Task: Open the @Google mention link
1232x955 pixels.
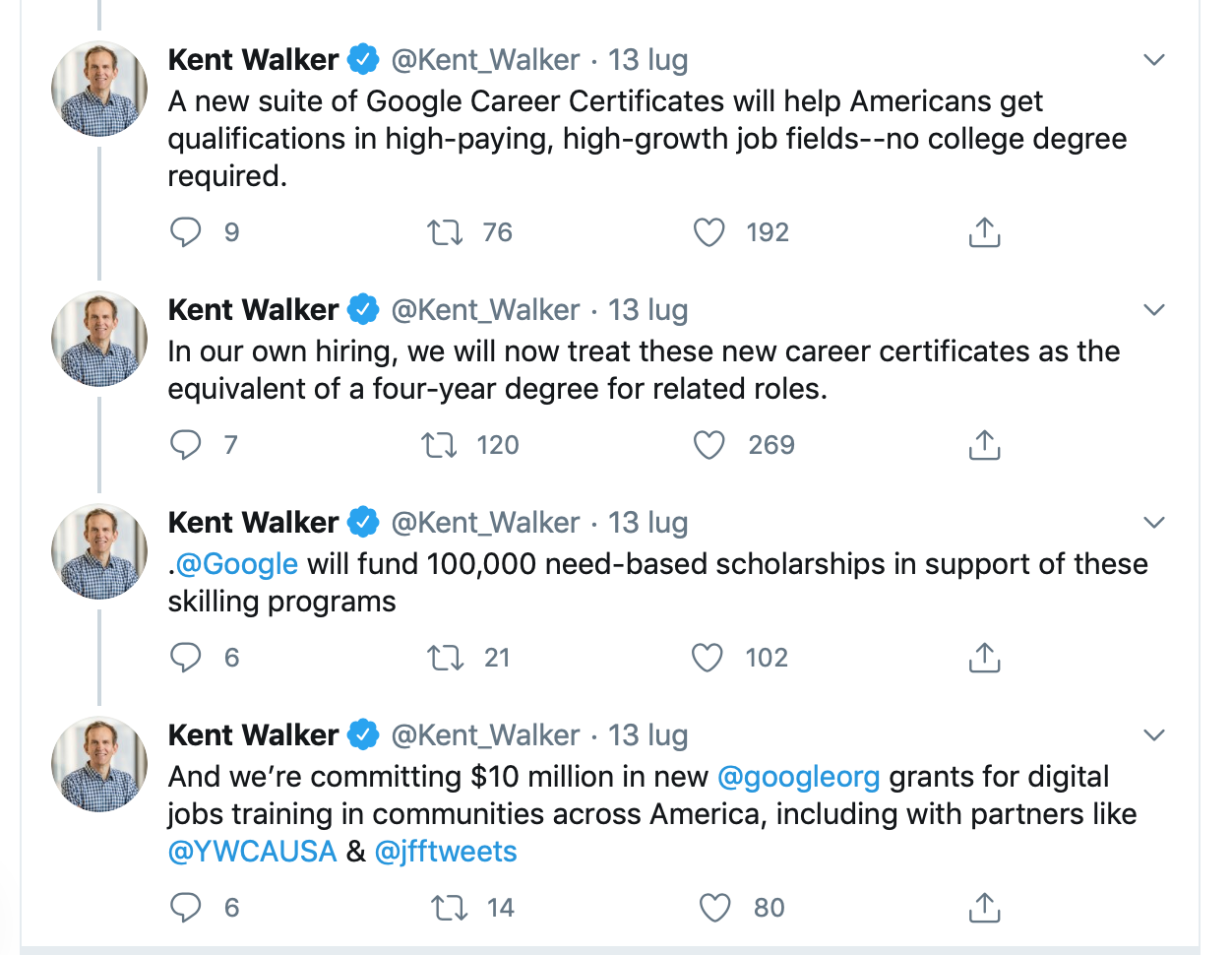Action: click(x=236, y=564)
